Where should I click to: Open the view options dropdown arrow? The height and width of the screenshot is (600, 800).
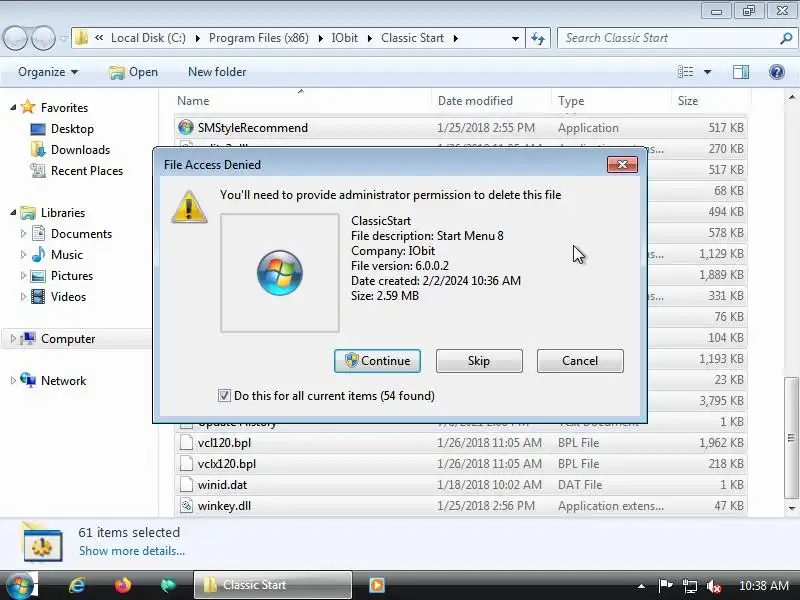(708, 72)
